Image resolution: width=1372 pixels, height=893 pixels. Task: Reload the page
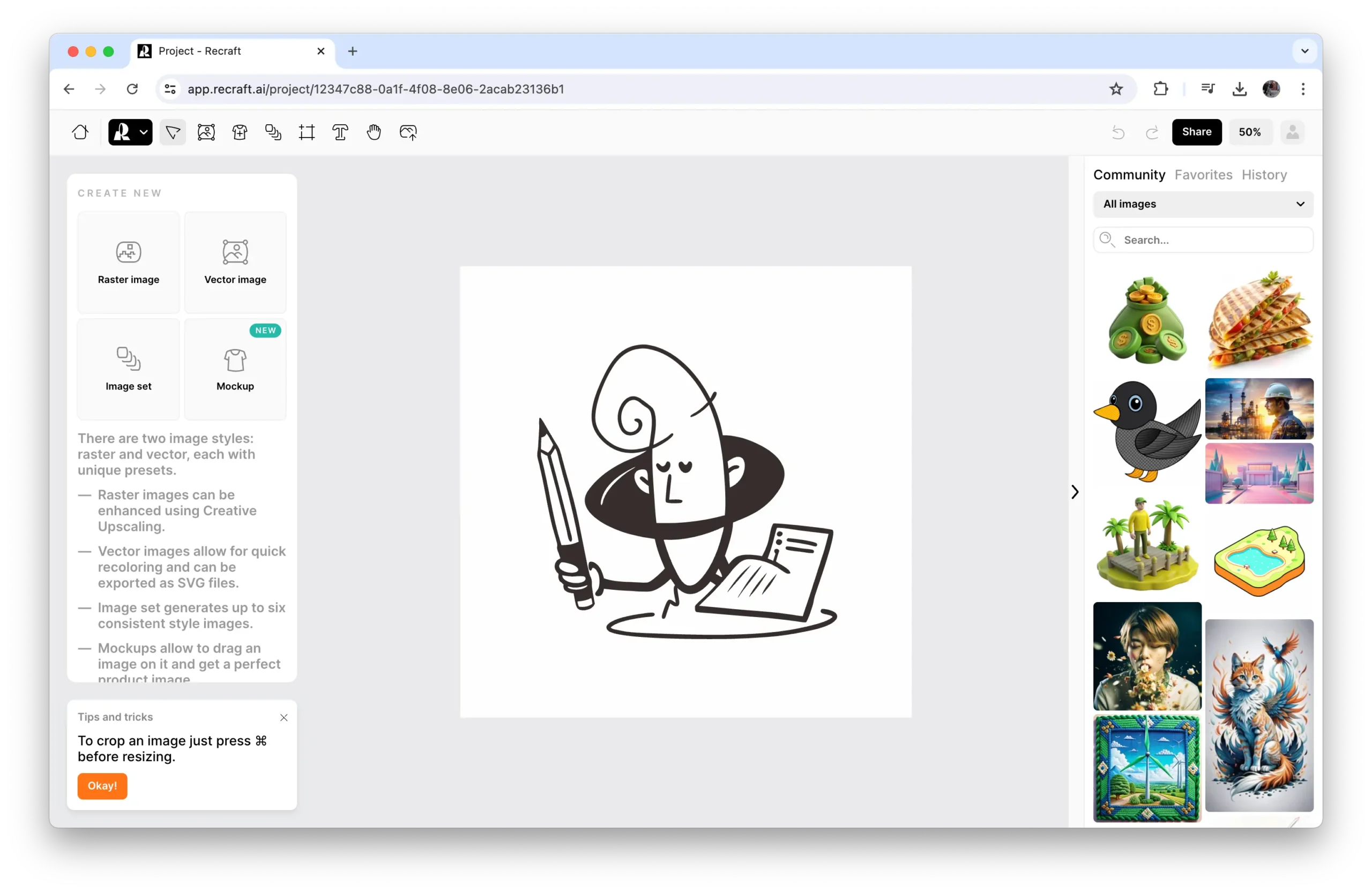pyautogui.click(x=132, y=89)
